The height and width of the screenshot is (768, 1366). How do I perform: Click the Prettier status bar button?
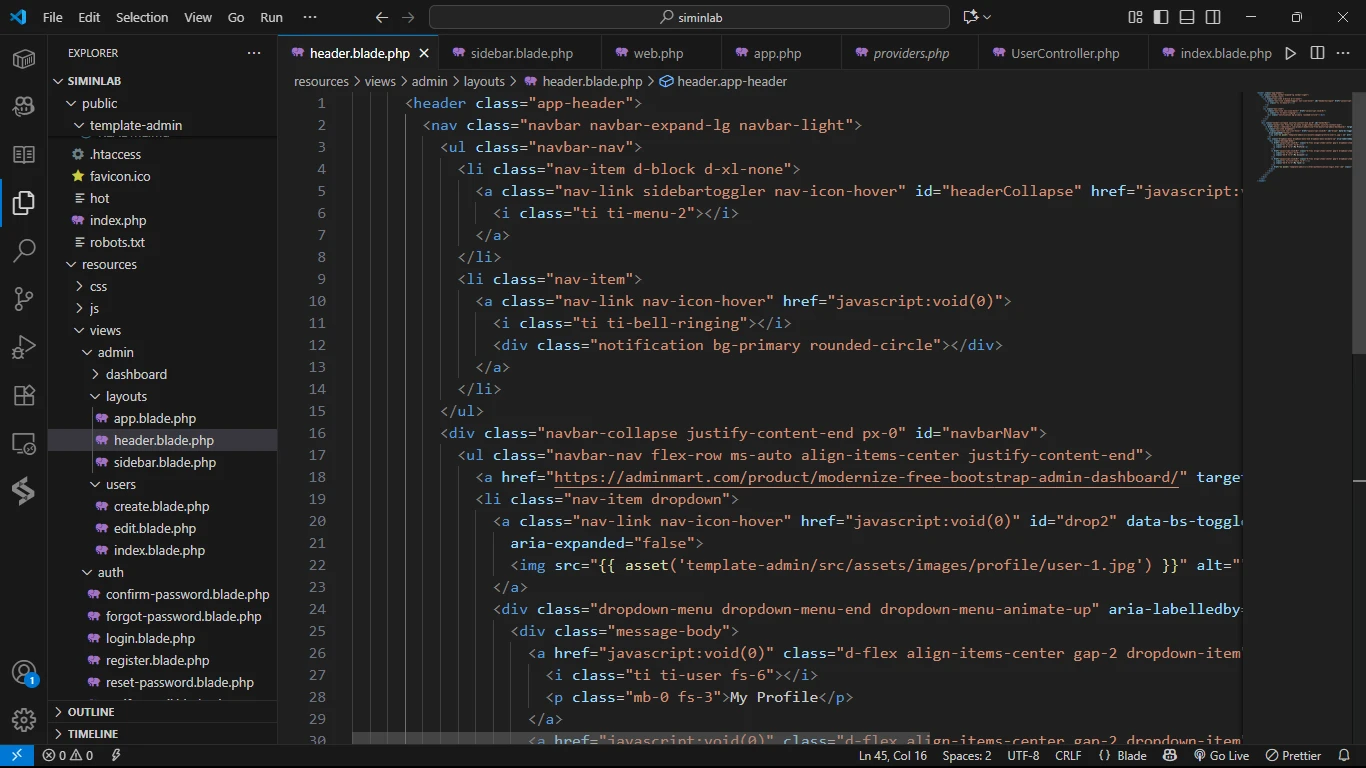(1294, 756)
